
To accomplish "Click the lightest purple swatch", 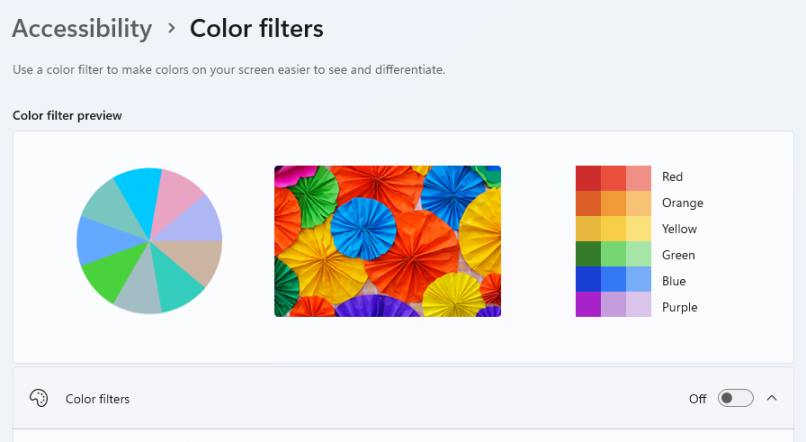I will (x=638, y=306).
